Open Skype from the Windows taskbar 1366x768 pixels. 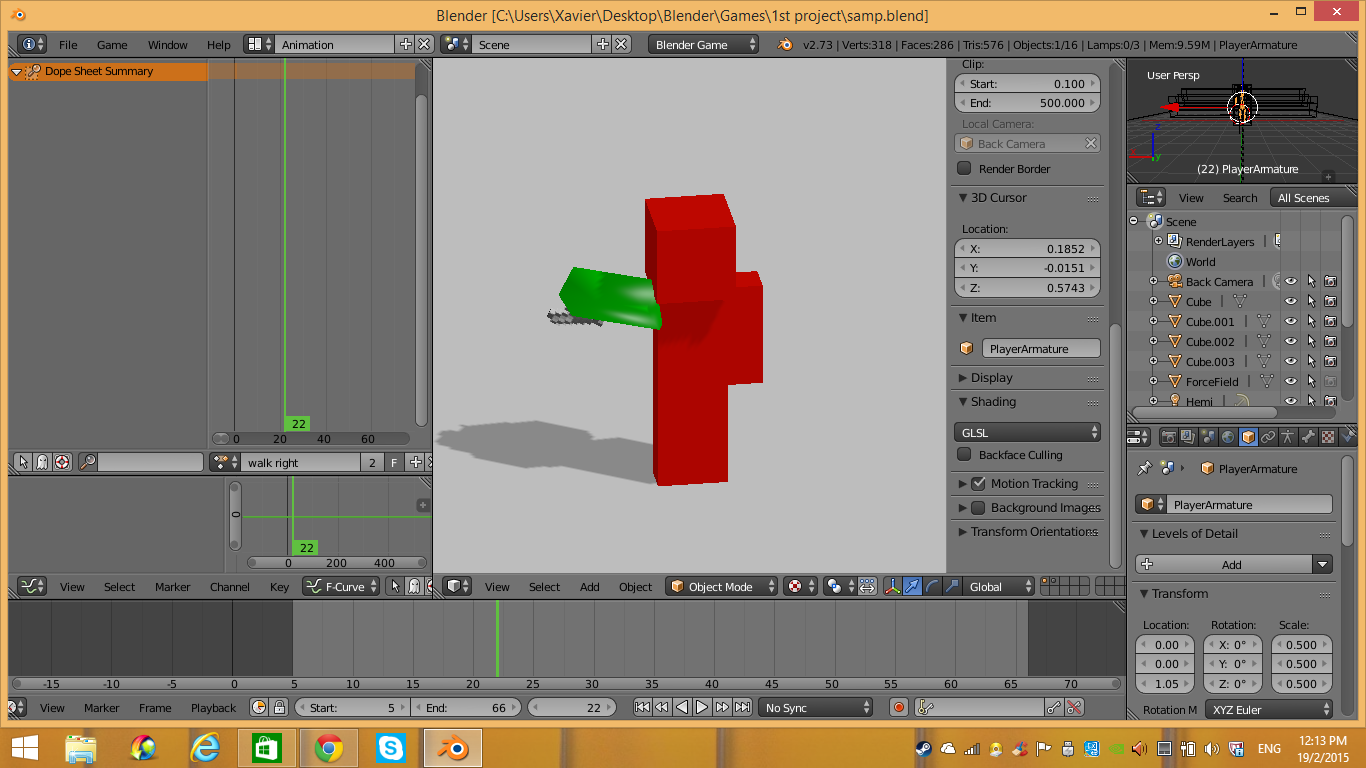(x=390, y=748)
